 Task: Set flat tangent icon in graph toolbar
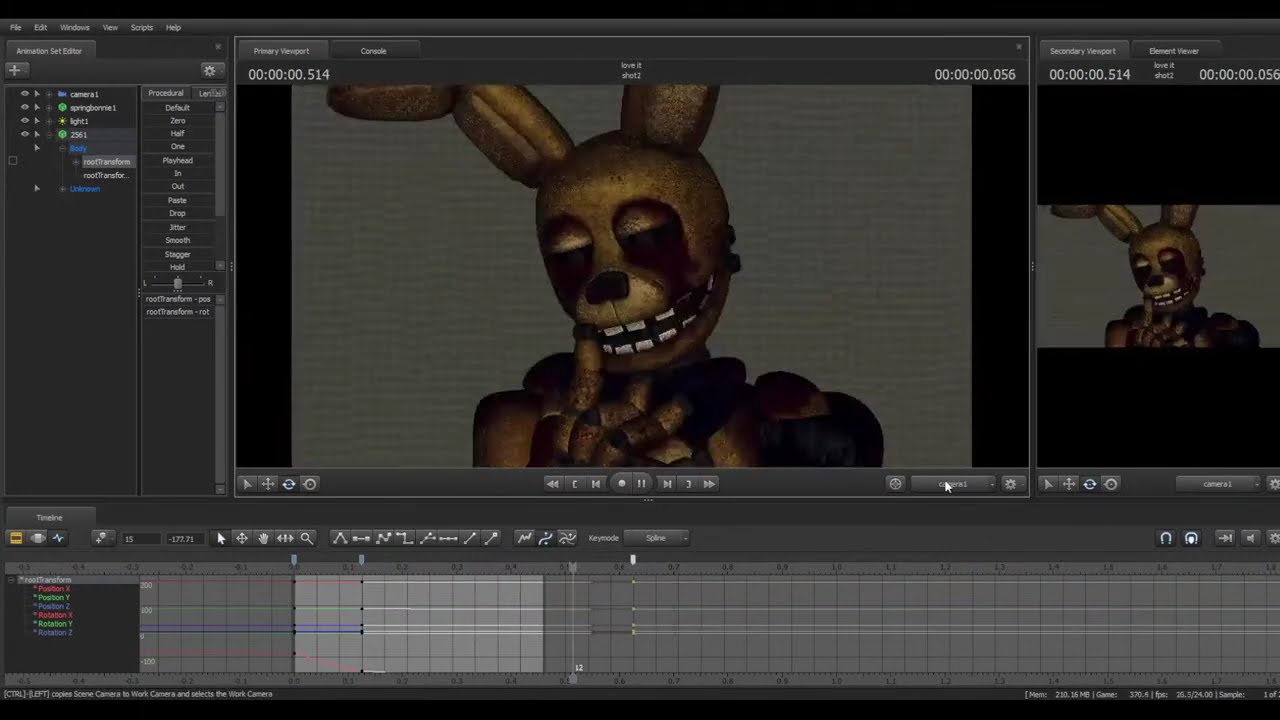click(x=361, y=538)
